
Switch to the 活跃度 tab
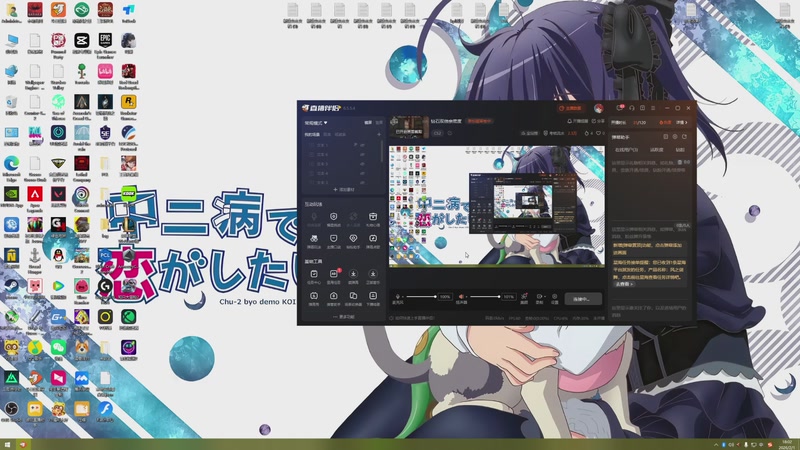[657, 150]
